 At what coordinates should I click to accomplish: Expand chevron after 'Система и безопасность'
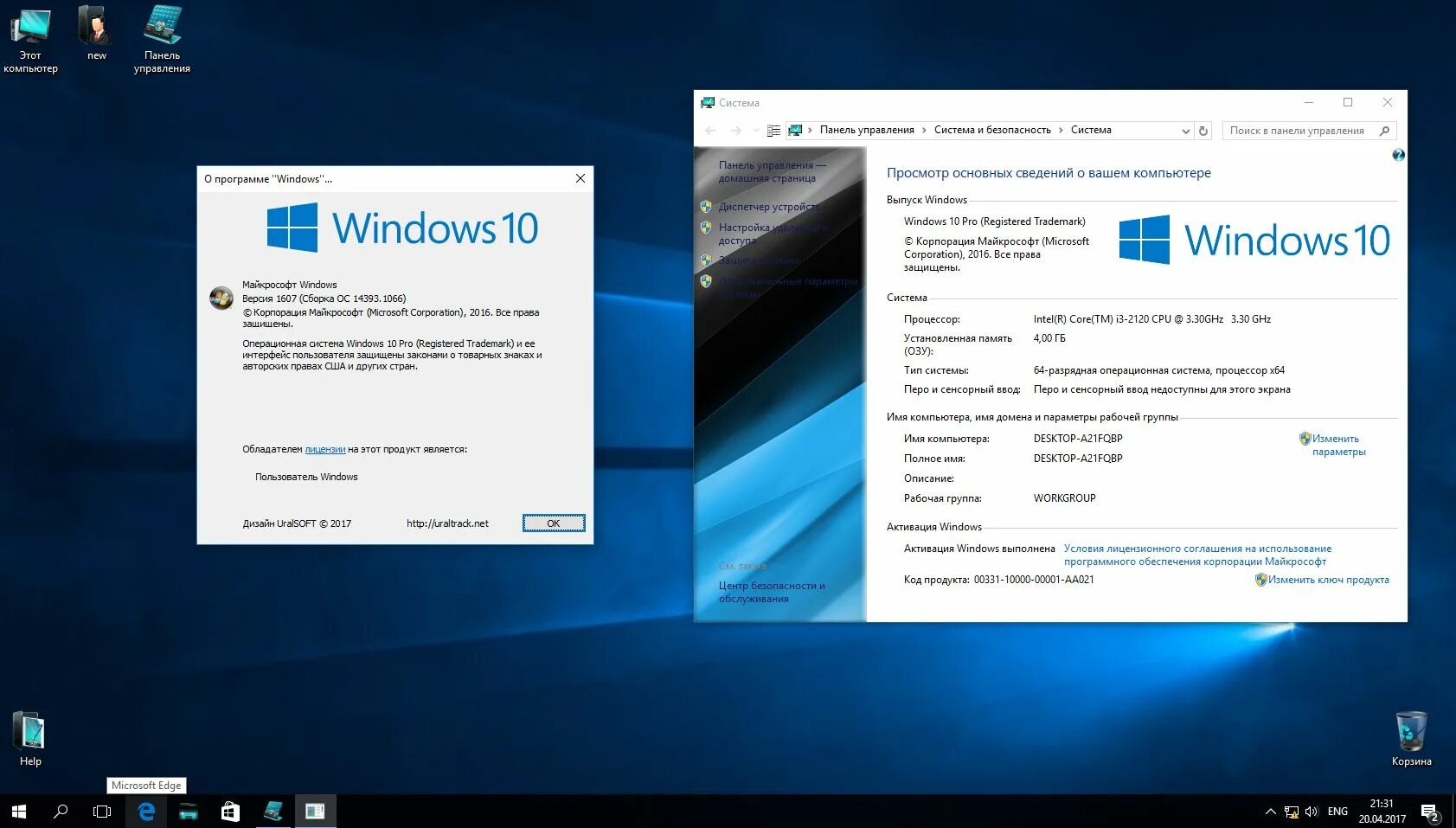pyautogui.click(x=1061, y=130)
